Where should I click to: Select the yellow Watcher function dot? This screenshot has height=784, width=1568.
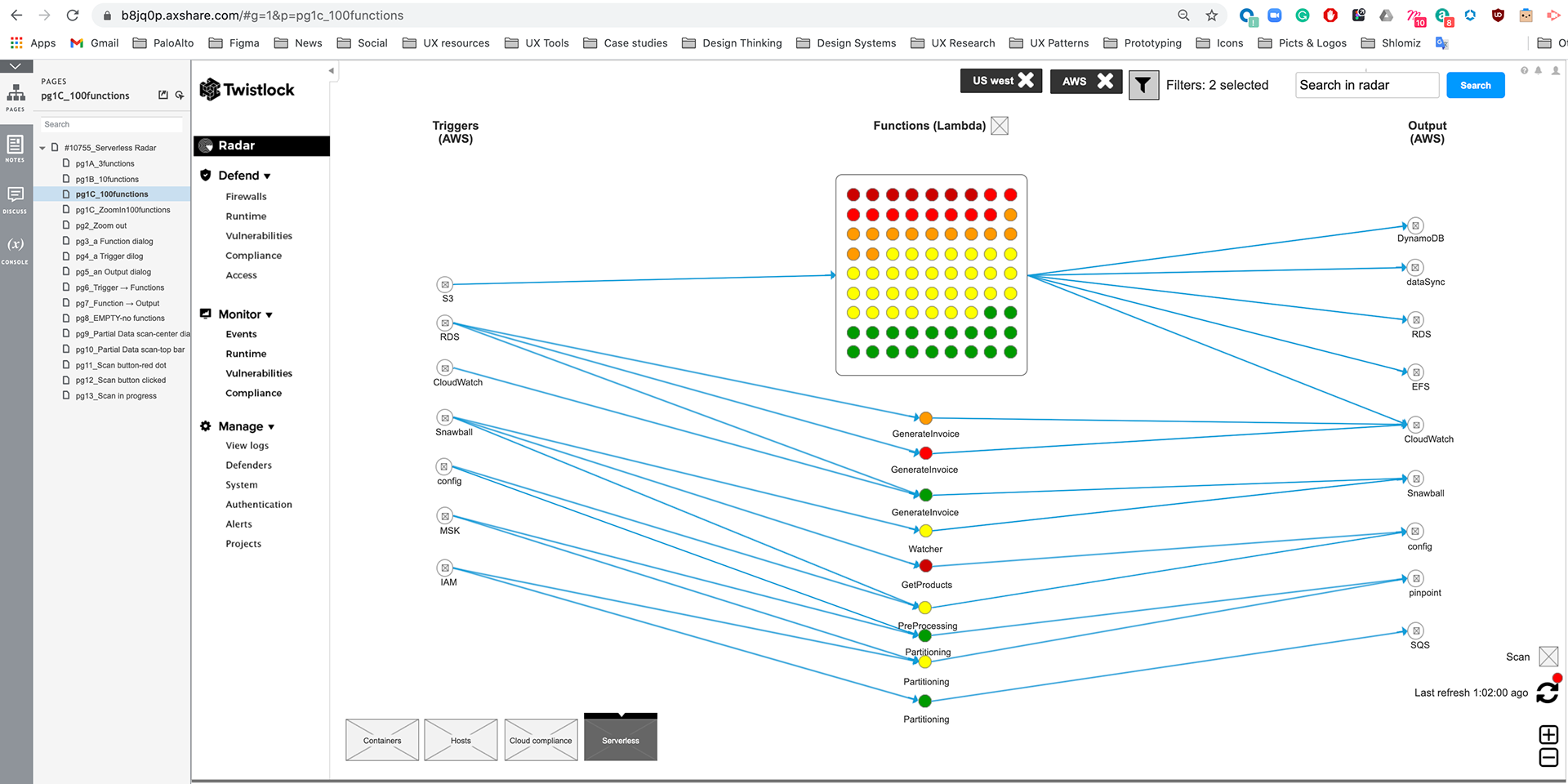click(x=925, y=531)
